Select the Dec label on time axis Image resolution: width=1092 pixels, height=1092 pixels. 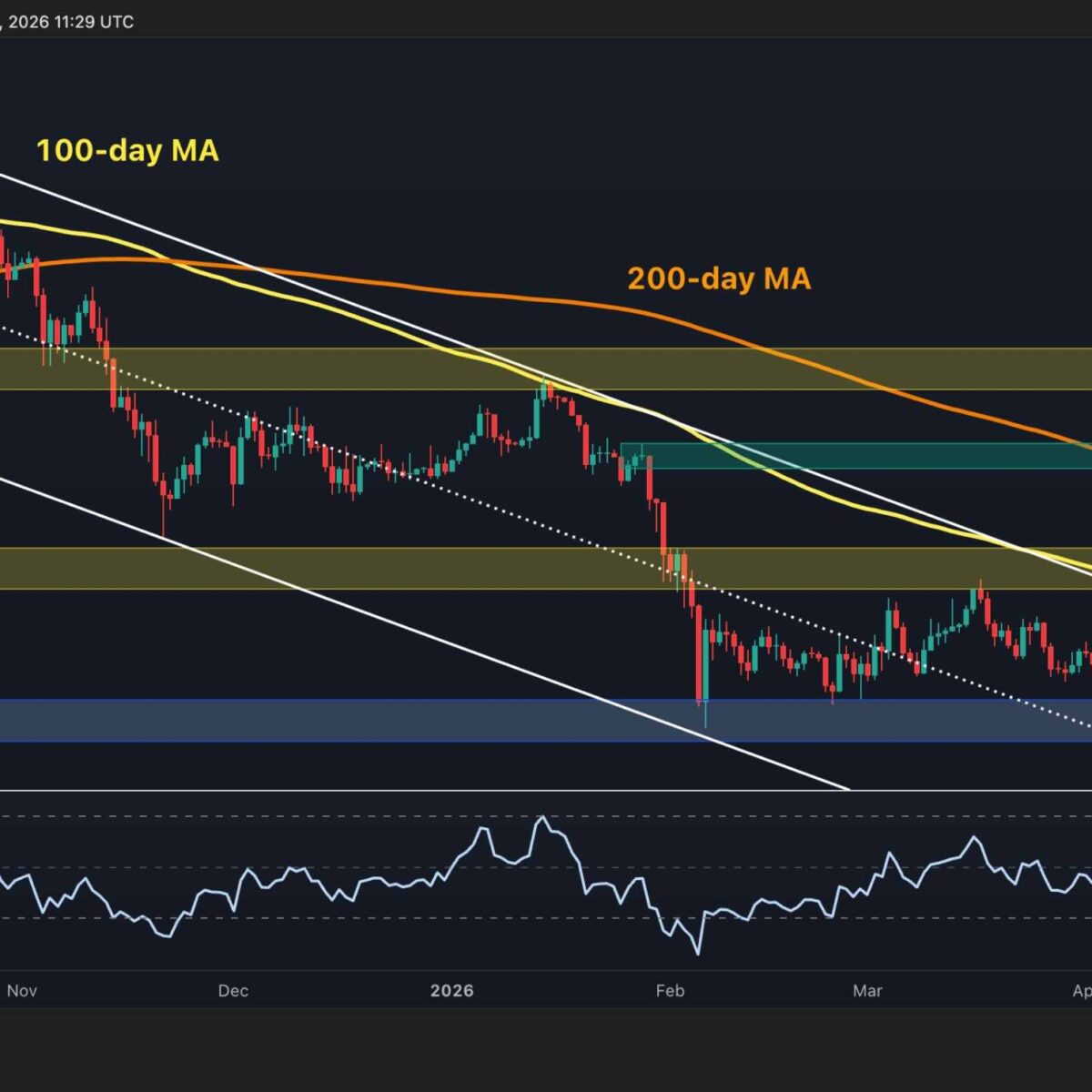click(233, 990)
